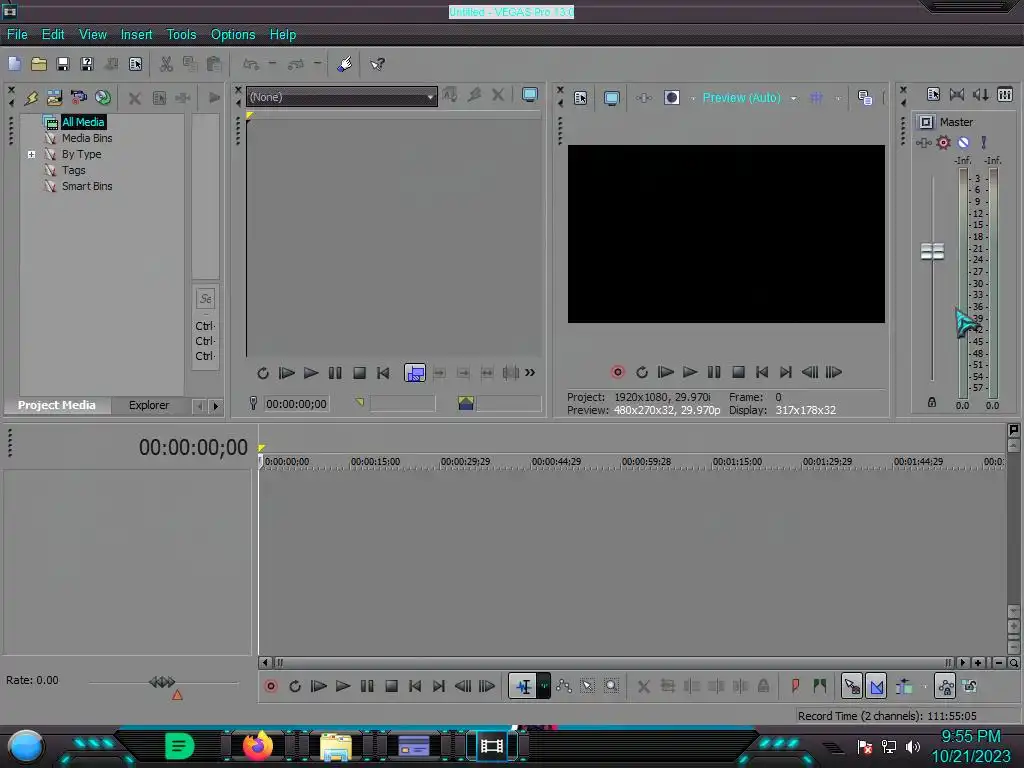Expand Trimmer toolbar overflow chevron
The width and height of the screenshot is (1024, 768).
click(530, 373)
